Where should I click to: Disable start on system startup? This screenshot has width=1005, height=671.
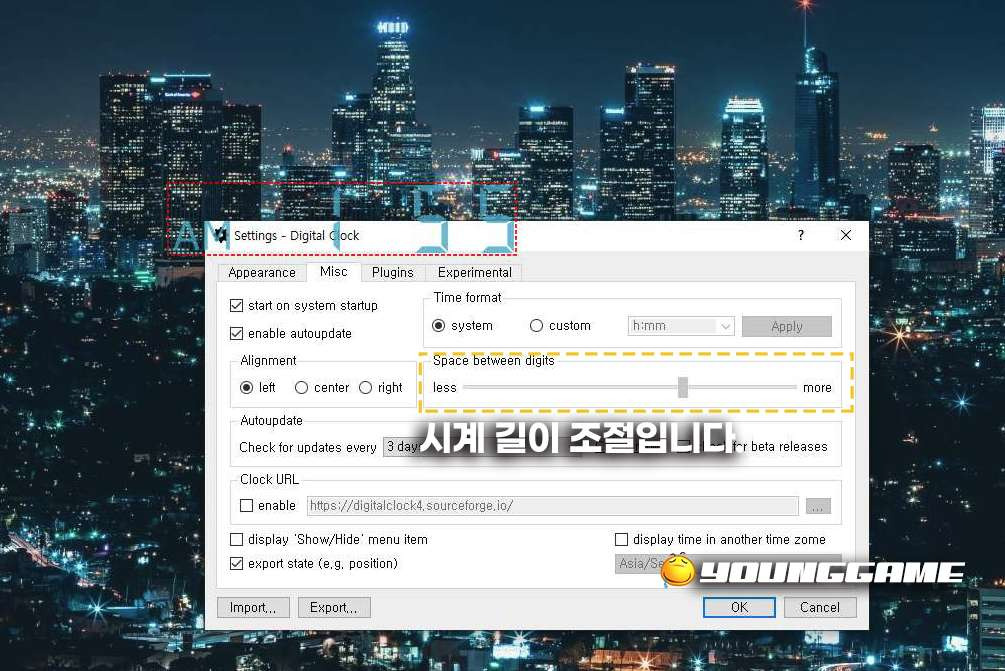click(236, 306)
